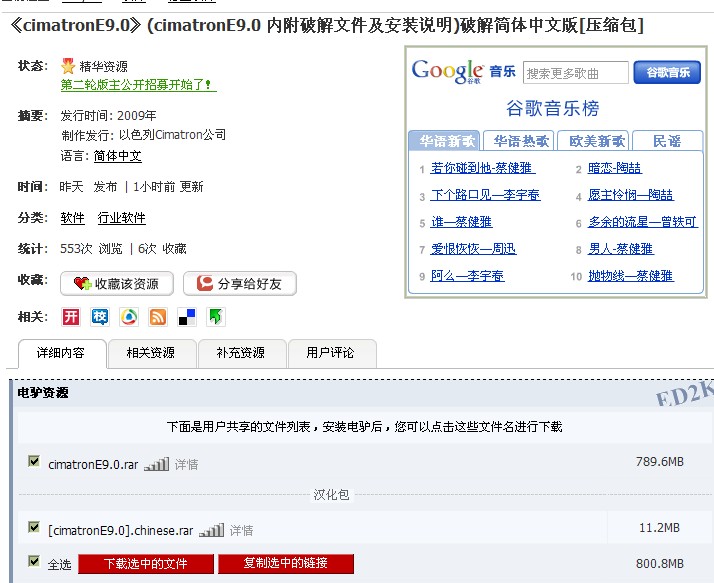Click the cimatronE9.0.rar file link
Image resolution: width=714 pixels, height=583 pixels.
tap(93, 464)
